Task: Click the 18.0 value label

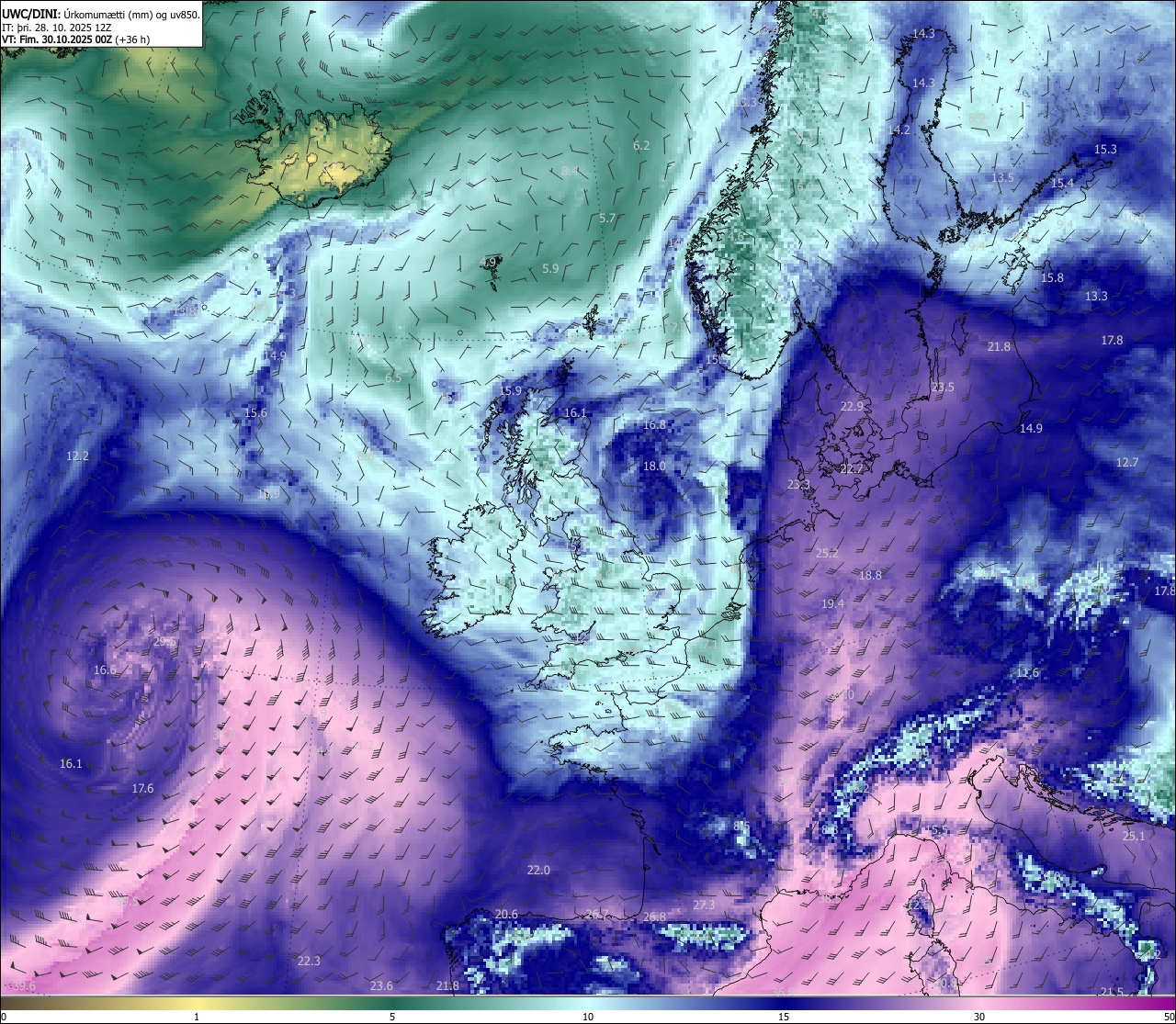Action: coord(654,466)
